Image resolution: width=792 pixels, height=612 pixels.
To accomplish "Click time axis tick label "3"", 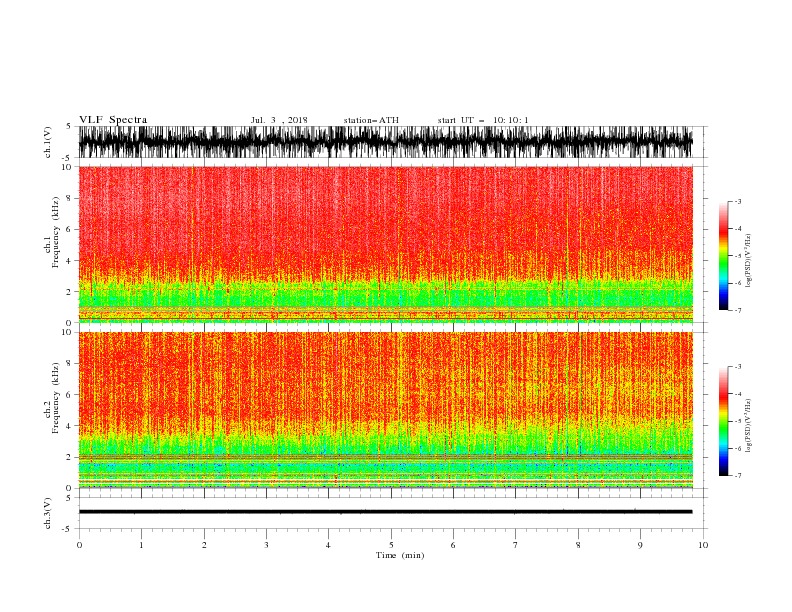I will (266, 545).
